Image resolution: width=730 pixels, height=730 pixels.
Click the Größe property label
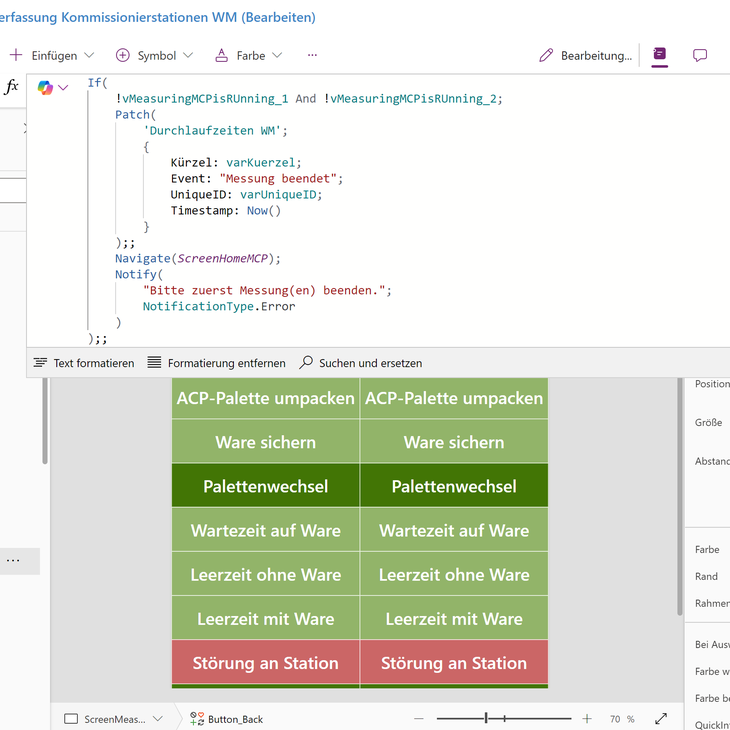(708, 422)
